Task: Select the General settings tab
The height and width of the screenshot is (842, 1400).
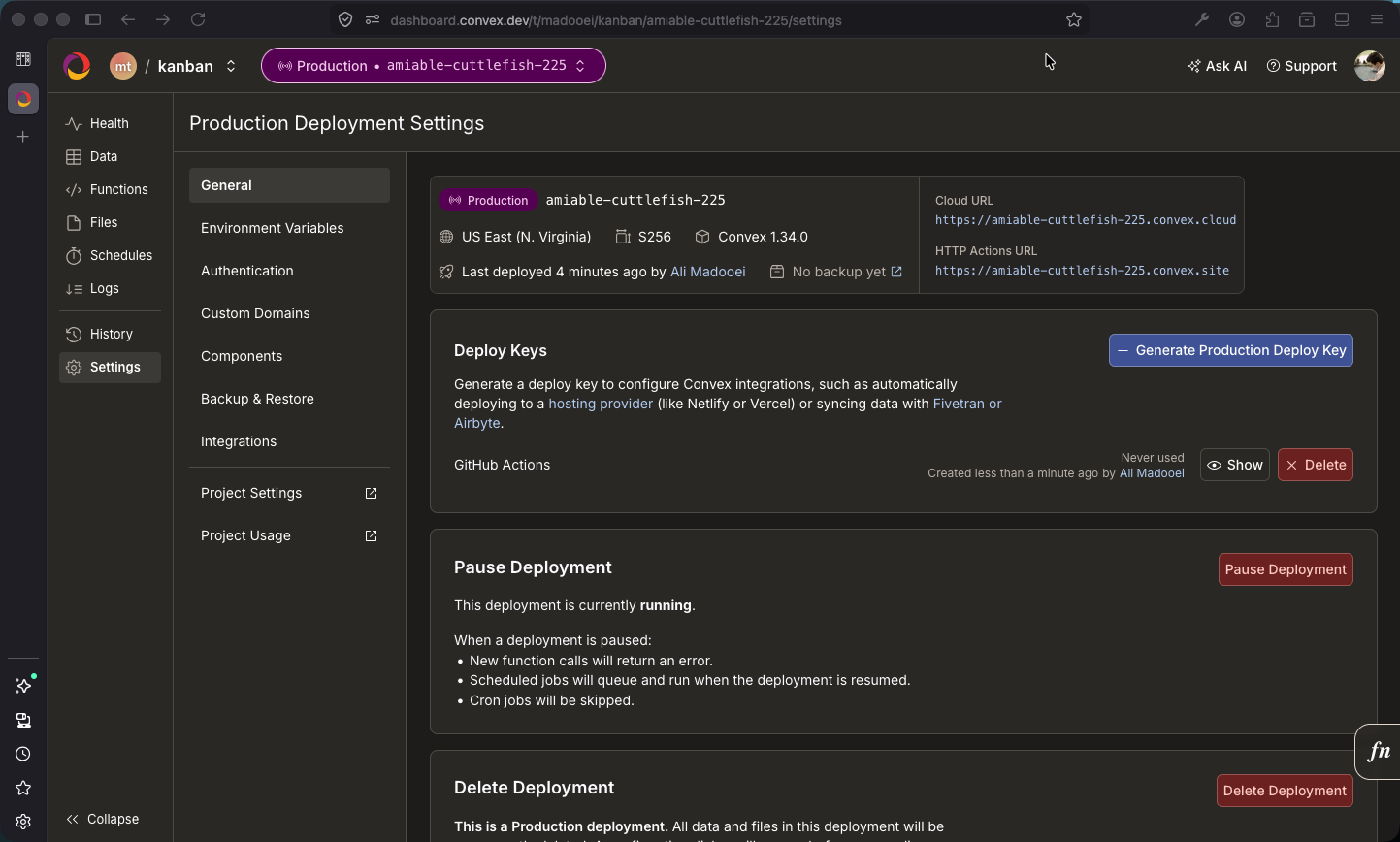Action: [289, 185]
